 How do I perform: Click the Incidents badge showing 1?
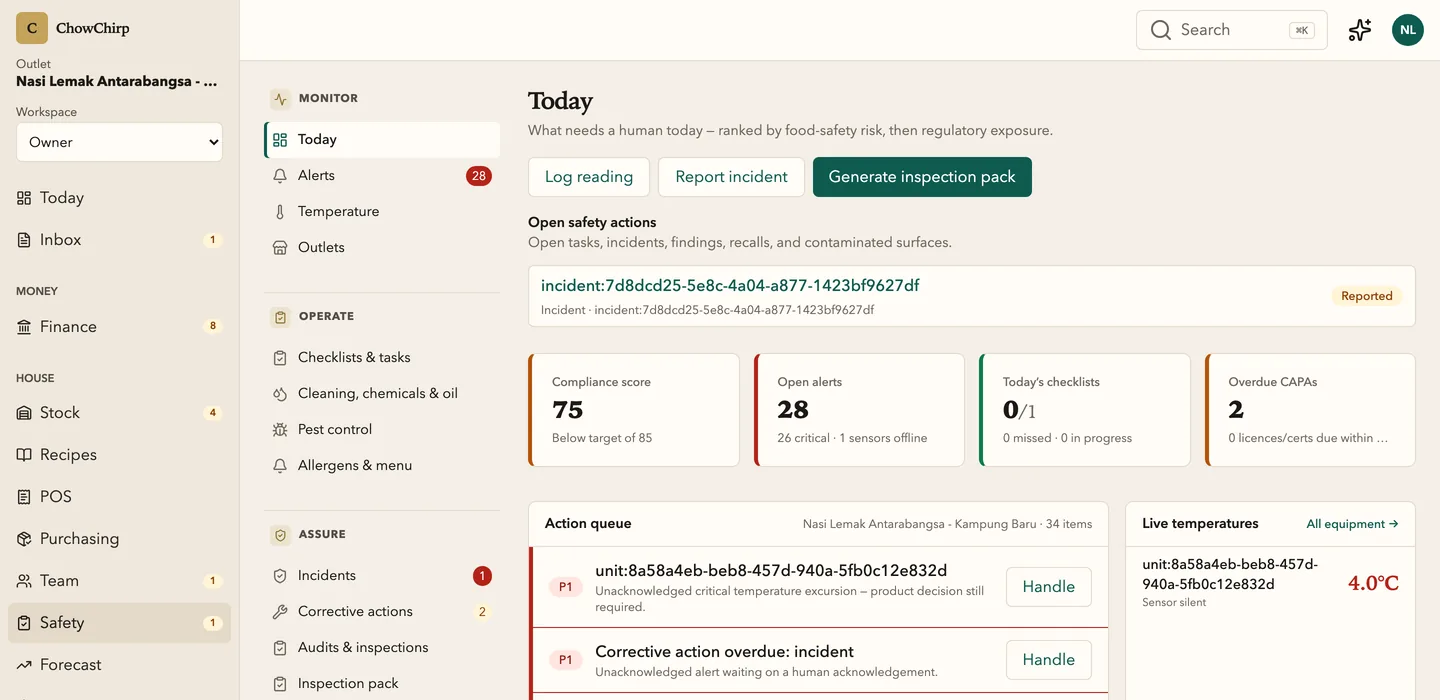pos(482,576)
